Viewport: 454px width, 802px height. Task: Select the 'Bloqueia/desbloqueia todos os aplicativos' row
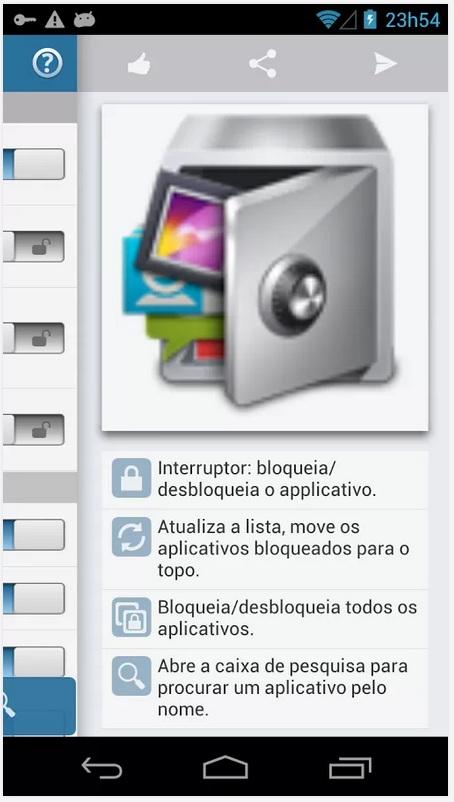(265, 618)
